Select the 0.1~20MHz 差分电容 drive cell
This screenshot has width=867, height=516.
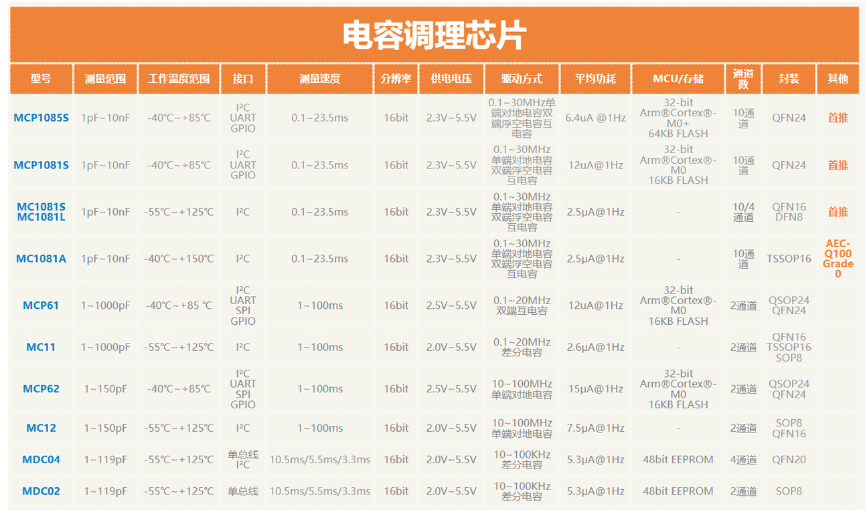[x=521, y=347]
